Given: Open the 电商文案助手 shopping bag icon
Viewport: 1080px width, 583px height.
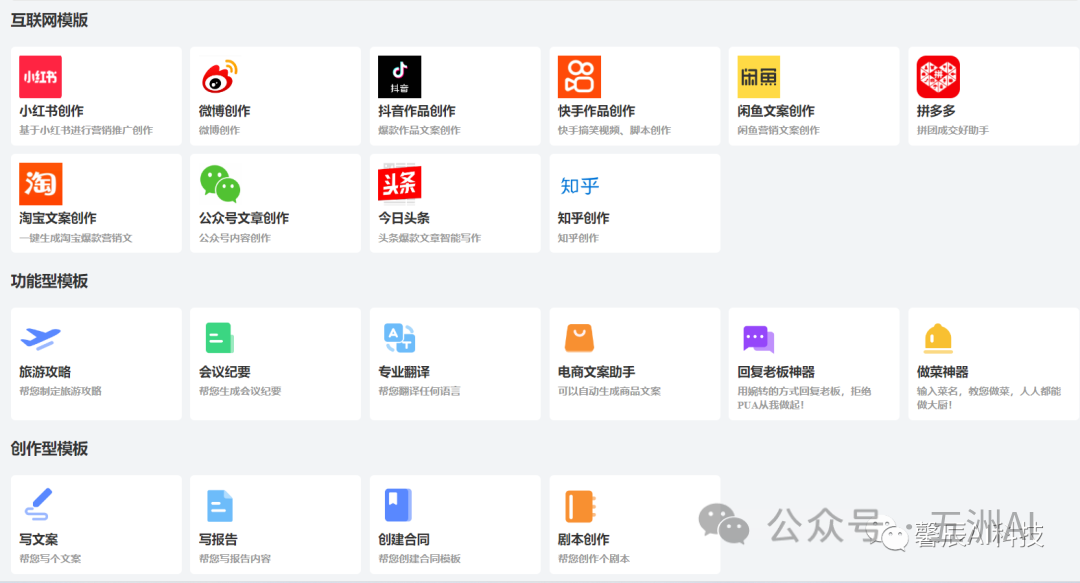Looking at the screenshot, I should pos(579,338).
